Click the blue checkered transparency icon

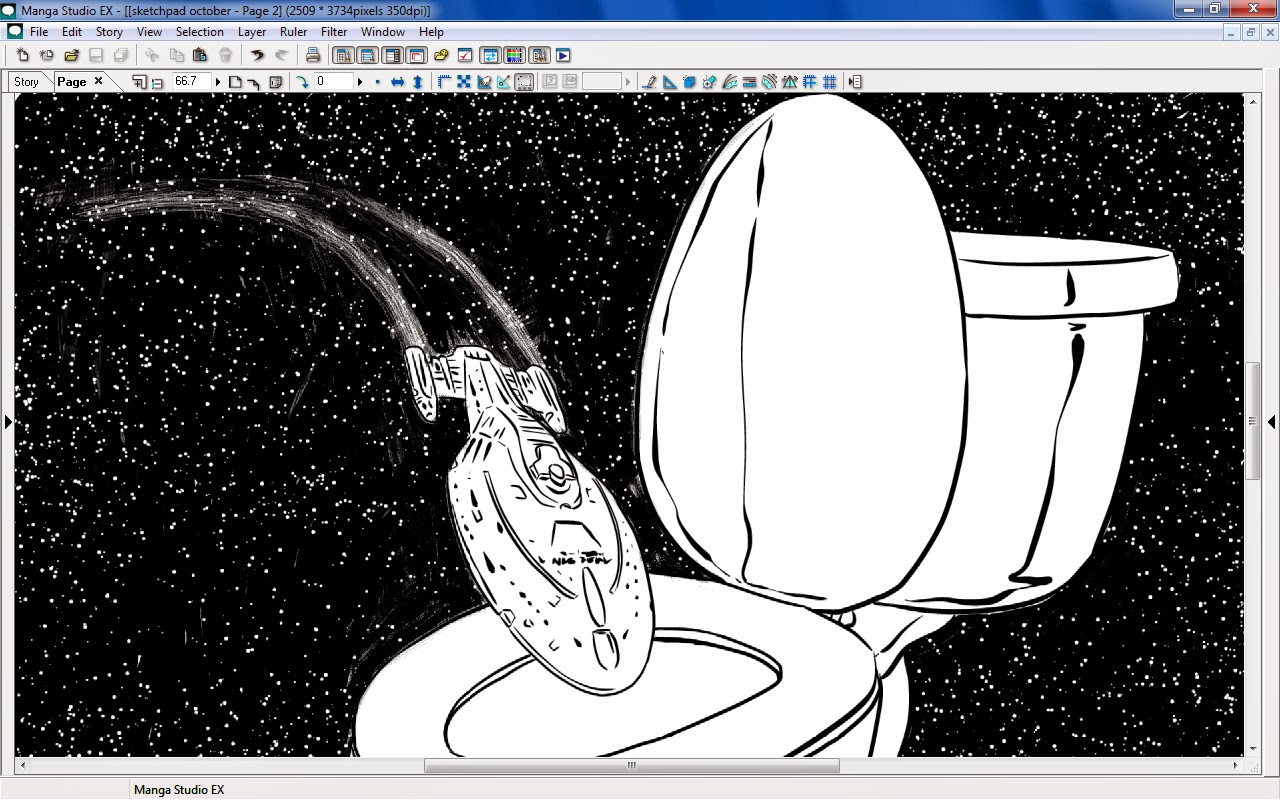464,82
